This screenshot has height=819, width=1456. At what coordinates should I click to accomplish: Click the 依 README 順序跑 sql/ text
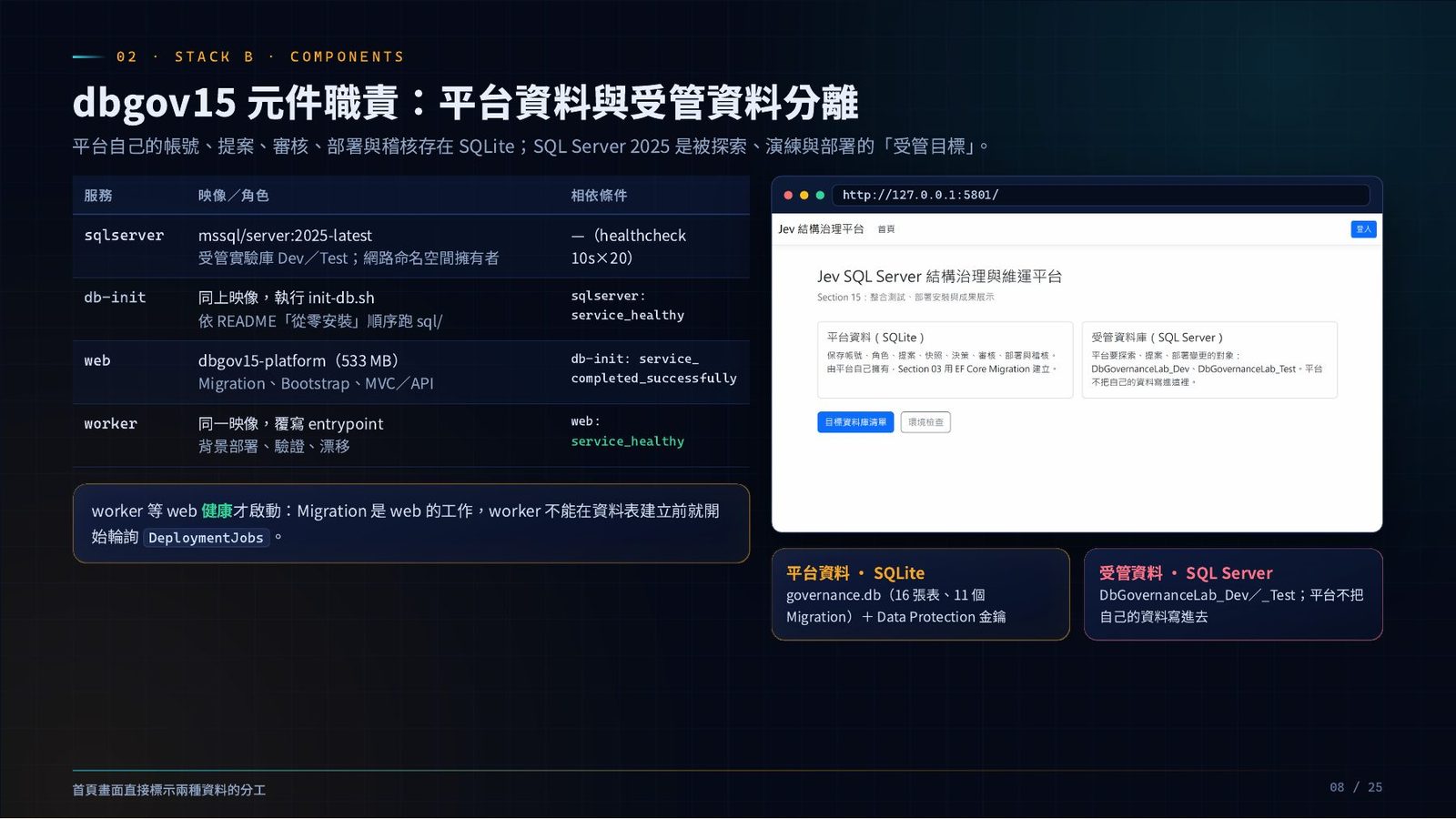coord(320,321)
